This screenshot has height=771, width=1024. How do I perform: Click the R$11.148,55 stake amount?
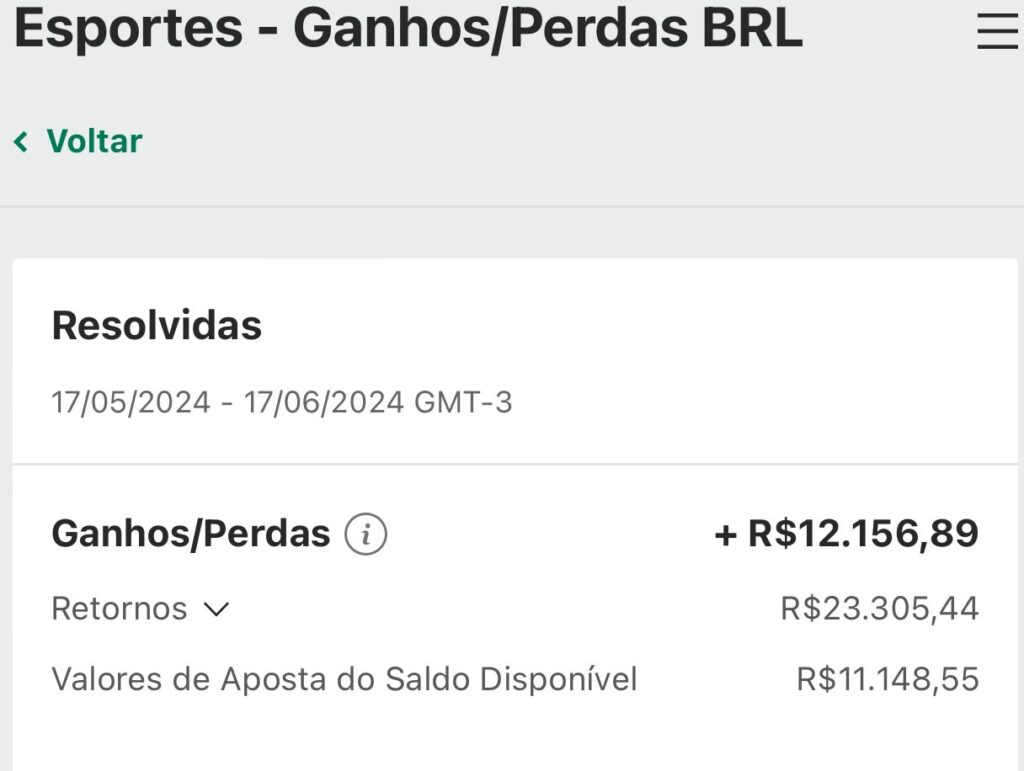[887, 680]
